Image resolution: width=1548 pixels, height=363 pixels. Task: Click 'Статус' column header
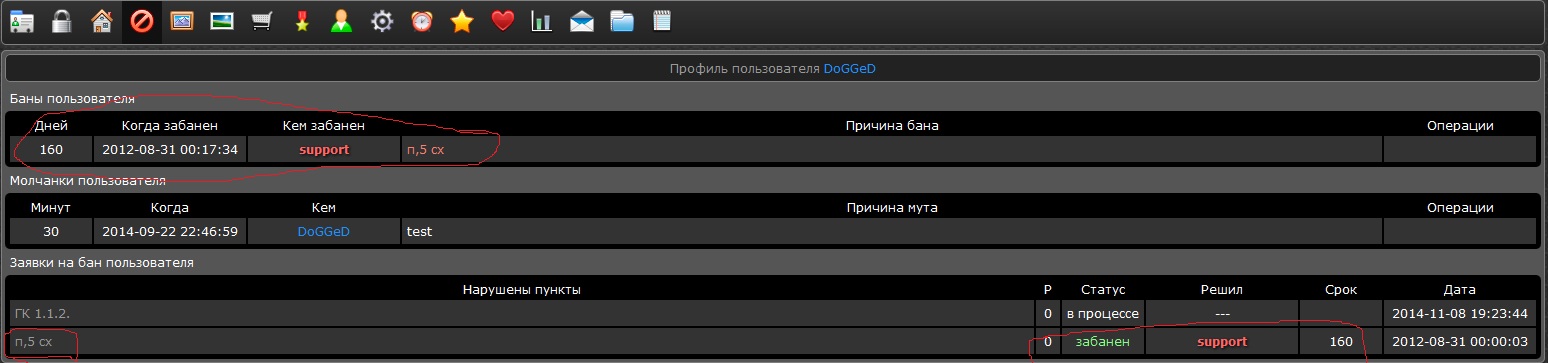click(1103, 290)
